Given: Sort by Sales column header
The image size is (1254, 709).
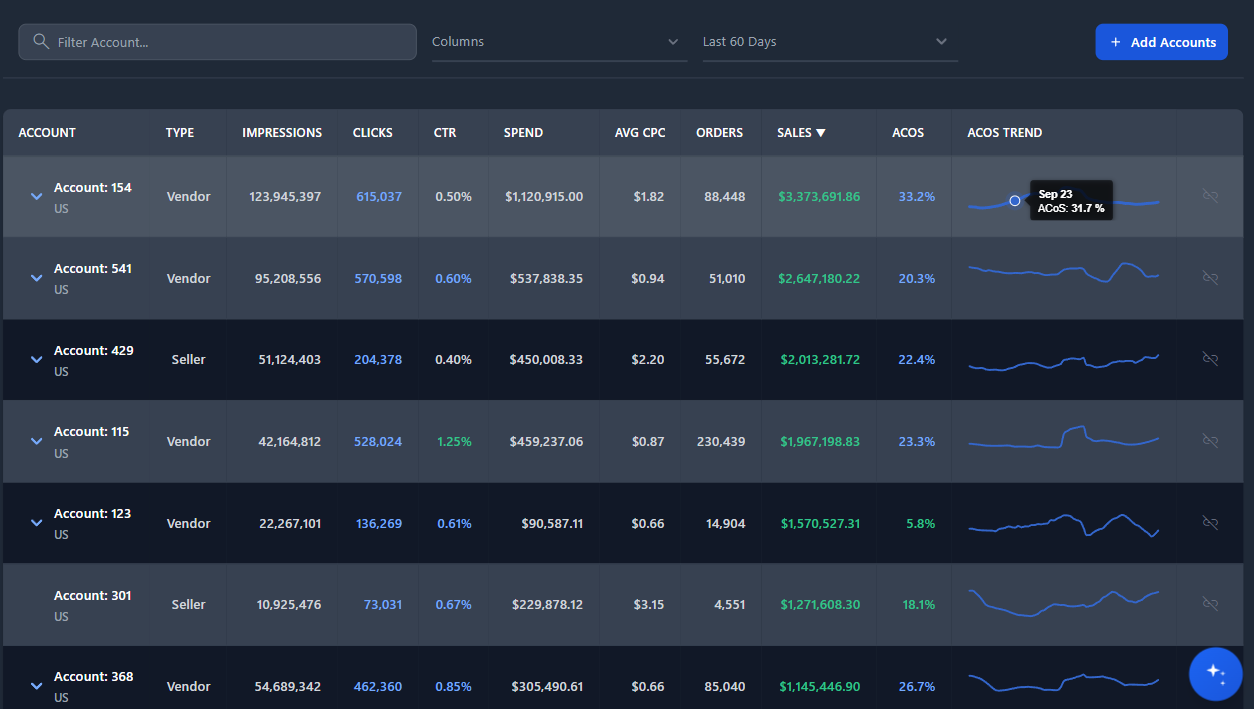Looking at the screenshot, I should click(801, 133).
